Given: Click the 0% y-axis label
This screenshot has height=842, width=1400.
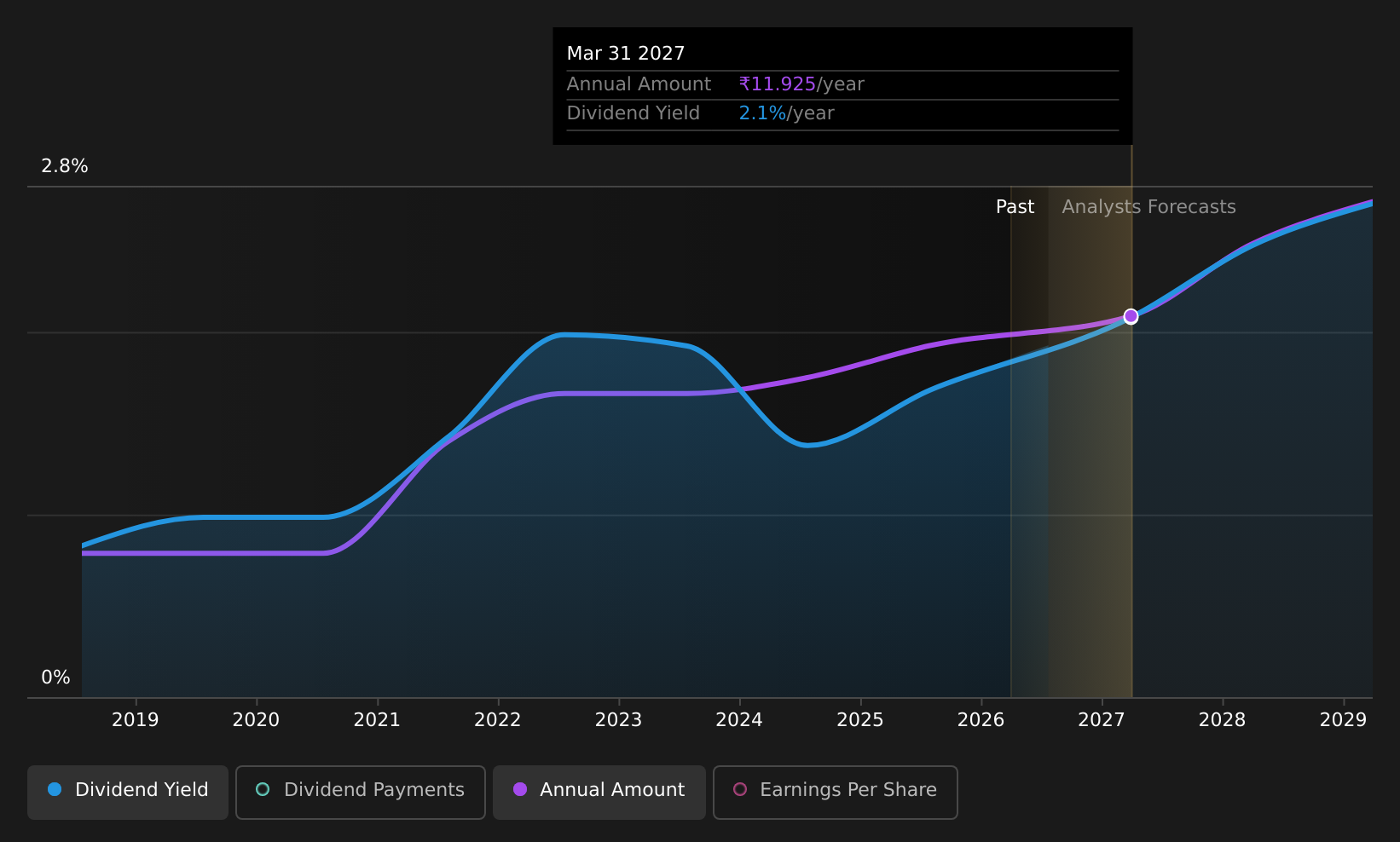Looking at the screenshot, I should (x=56, y=678).
